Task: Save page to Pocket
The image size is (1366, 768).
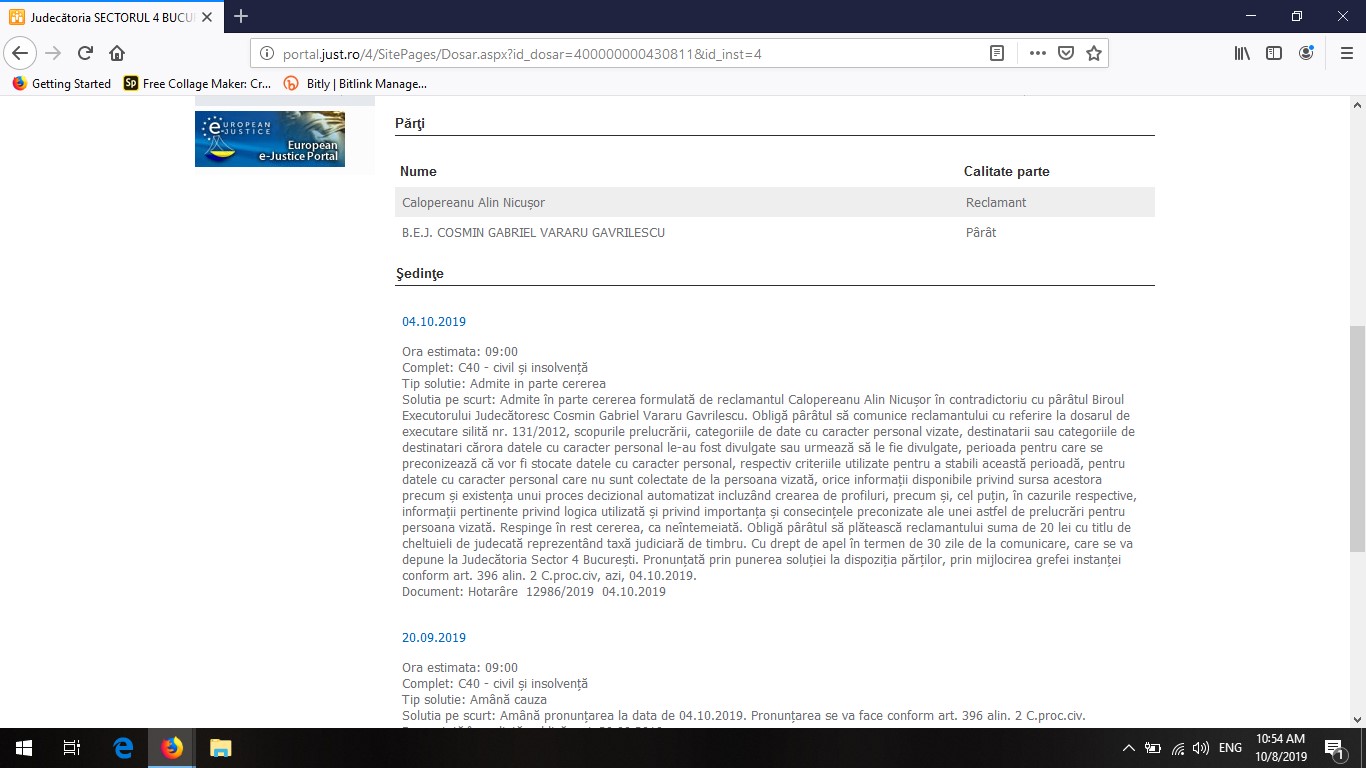Action: (1066, 53)
